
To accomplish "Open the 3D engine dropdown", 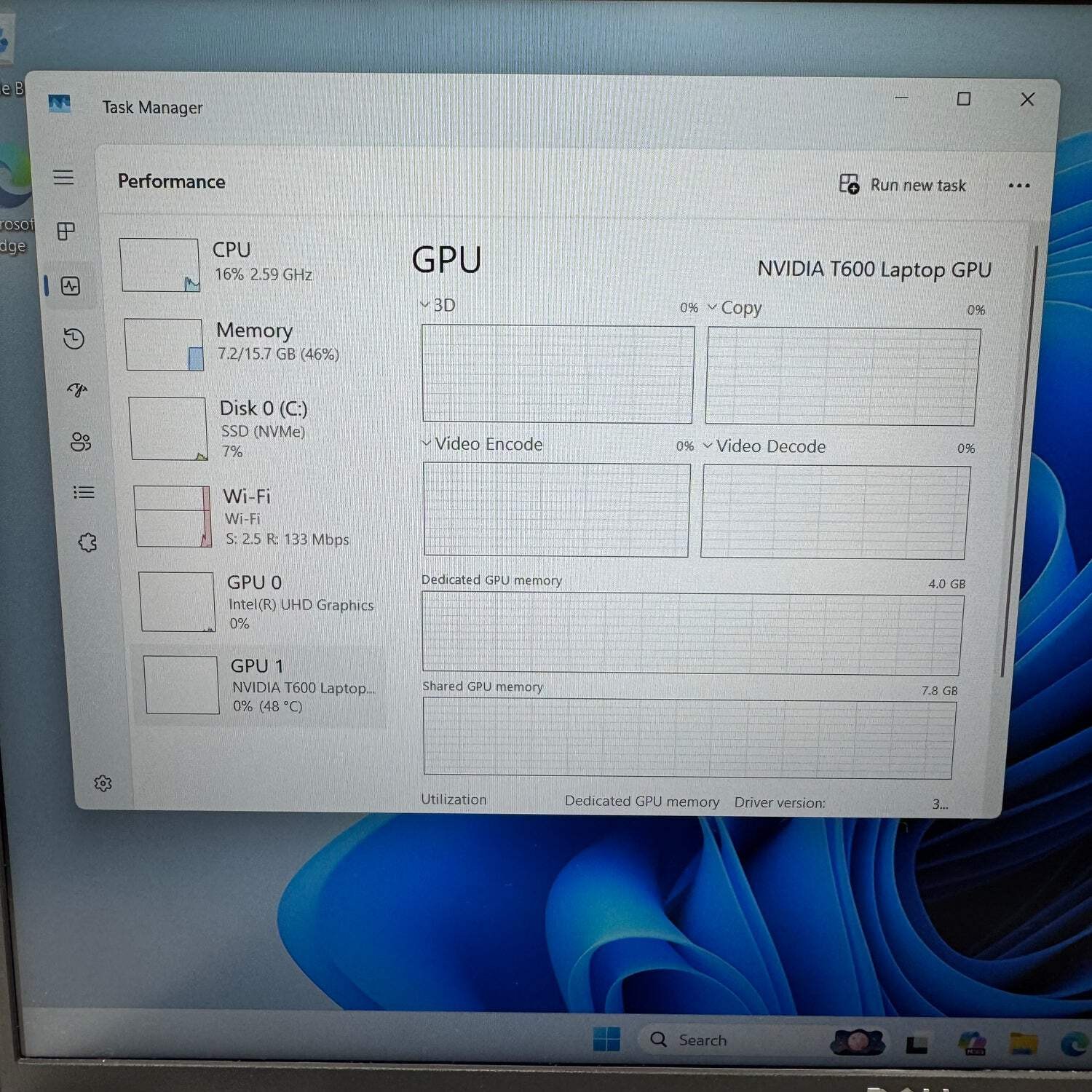I will click(x=438, y=305).
